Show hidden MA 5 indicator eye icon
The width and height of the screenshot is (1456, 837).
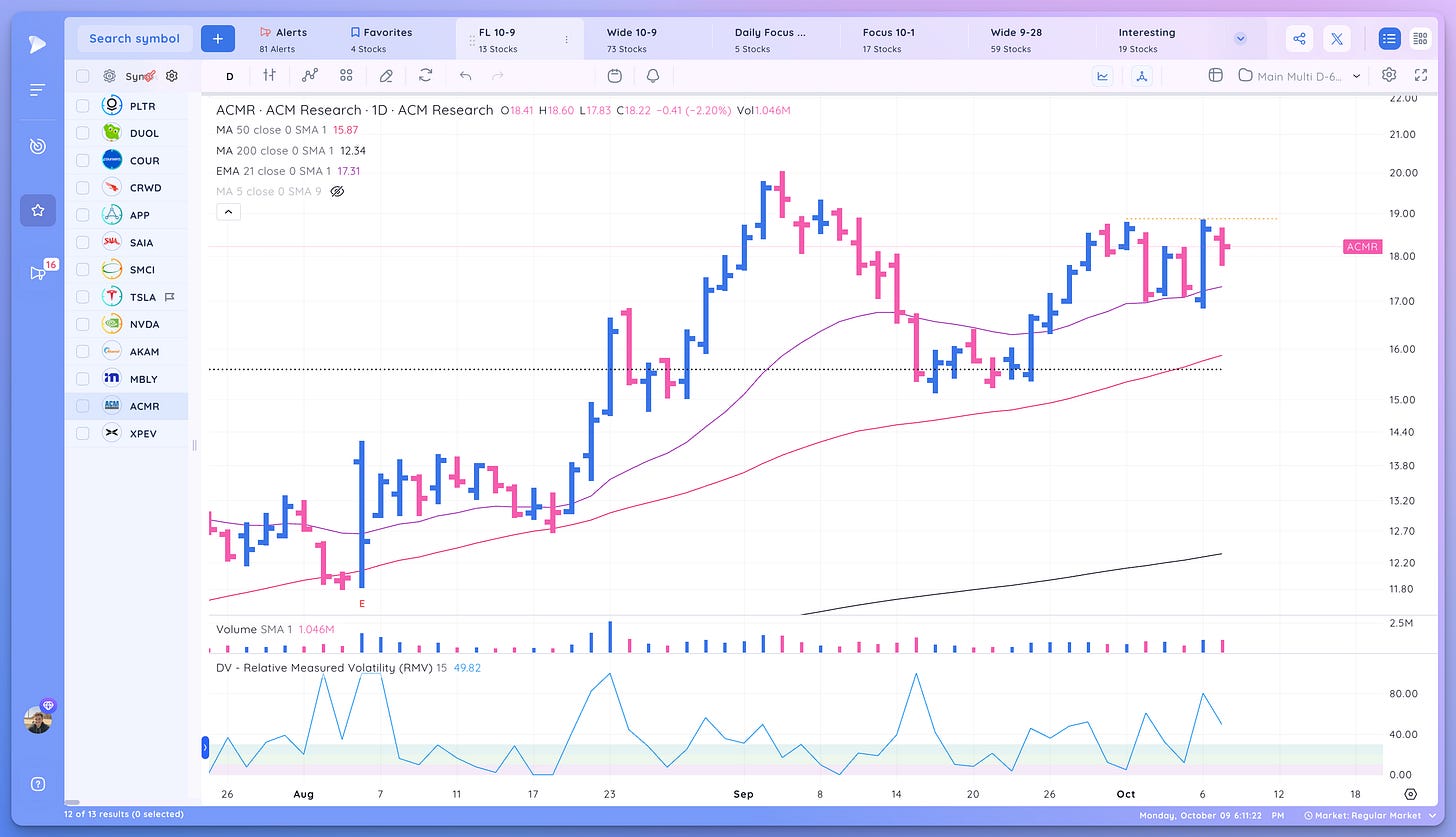[337, 191]
